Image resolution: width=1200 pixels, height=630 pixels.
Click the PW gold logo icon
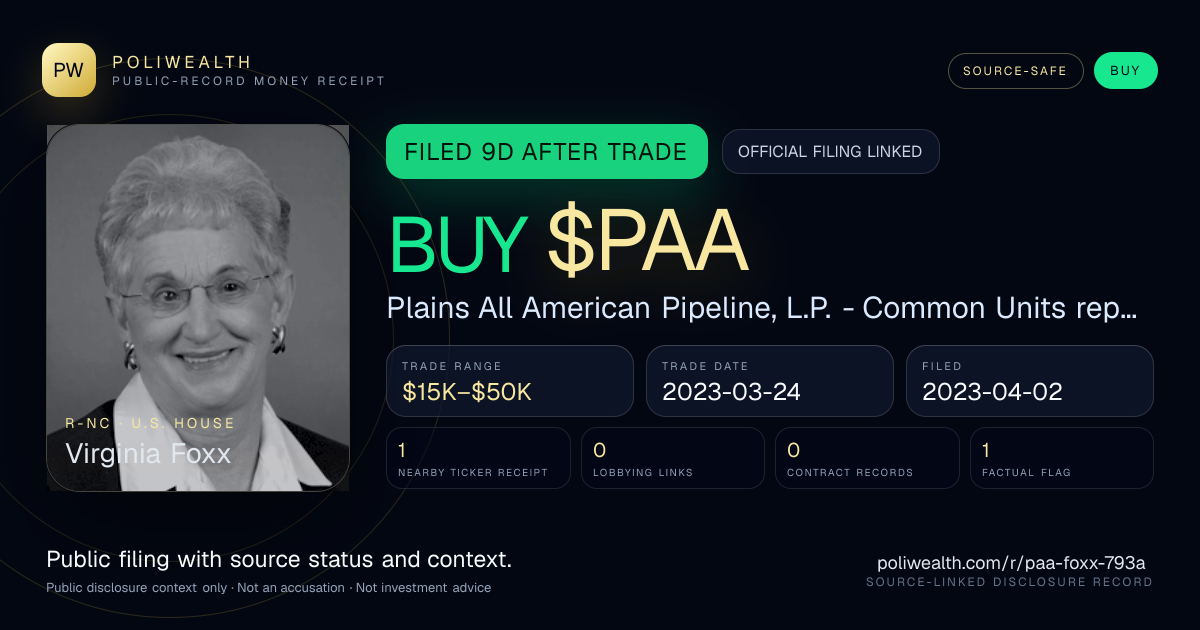[69, 70]
